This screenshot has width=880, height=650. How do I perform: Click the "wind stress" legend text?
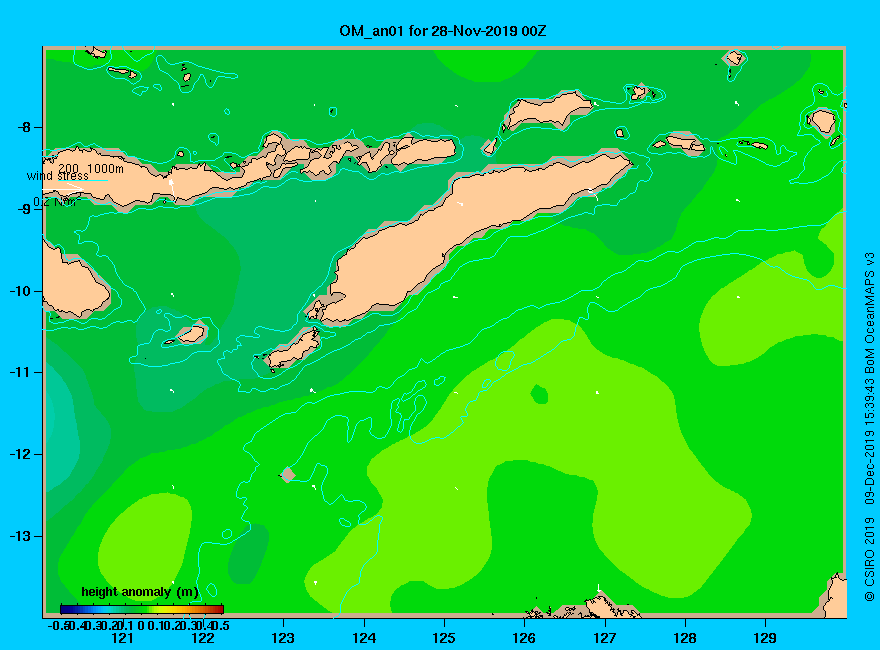pos(57,176)
